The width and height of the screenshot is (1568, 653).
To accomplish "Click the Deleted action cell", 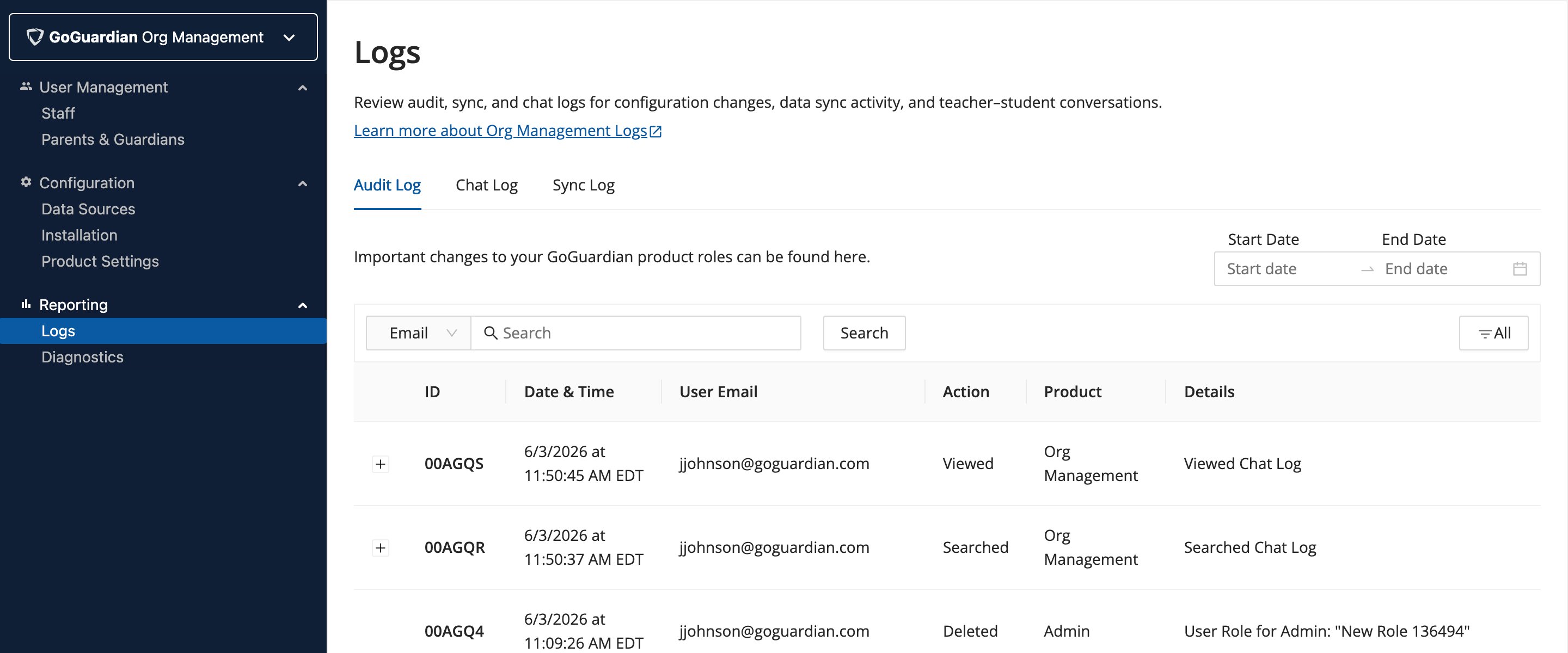I will coord(970,631).
